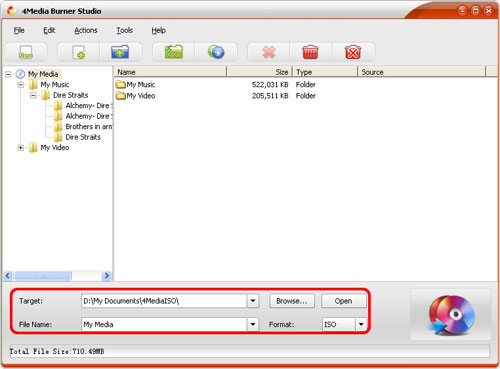This screenshot has height=369, width=500.
Task: Click the tree scrollbar left arrow
Action: [8, 276]
